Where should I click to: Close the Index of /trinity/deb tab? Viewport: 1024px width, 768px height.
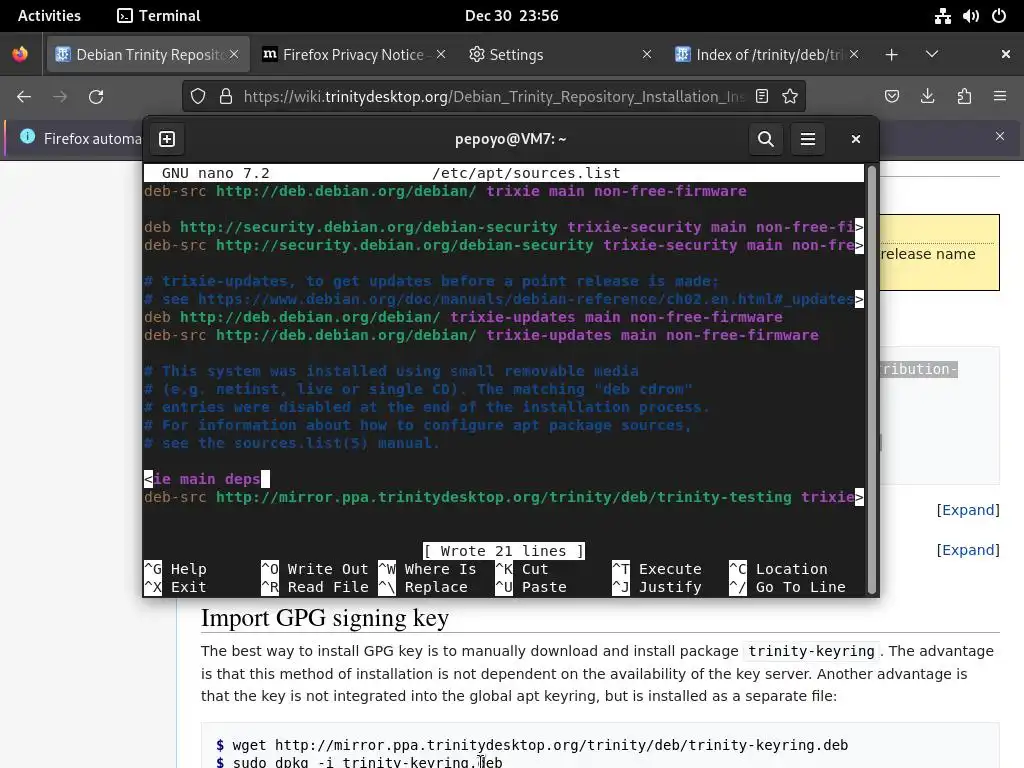tap(854, 54)
